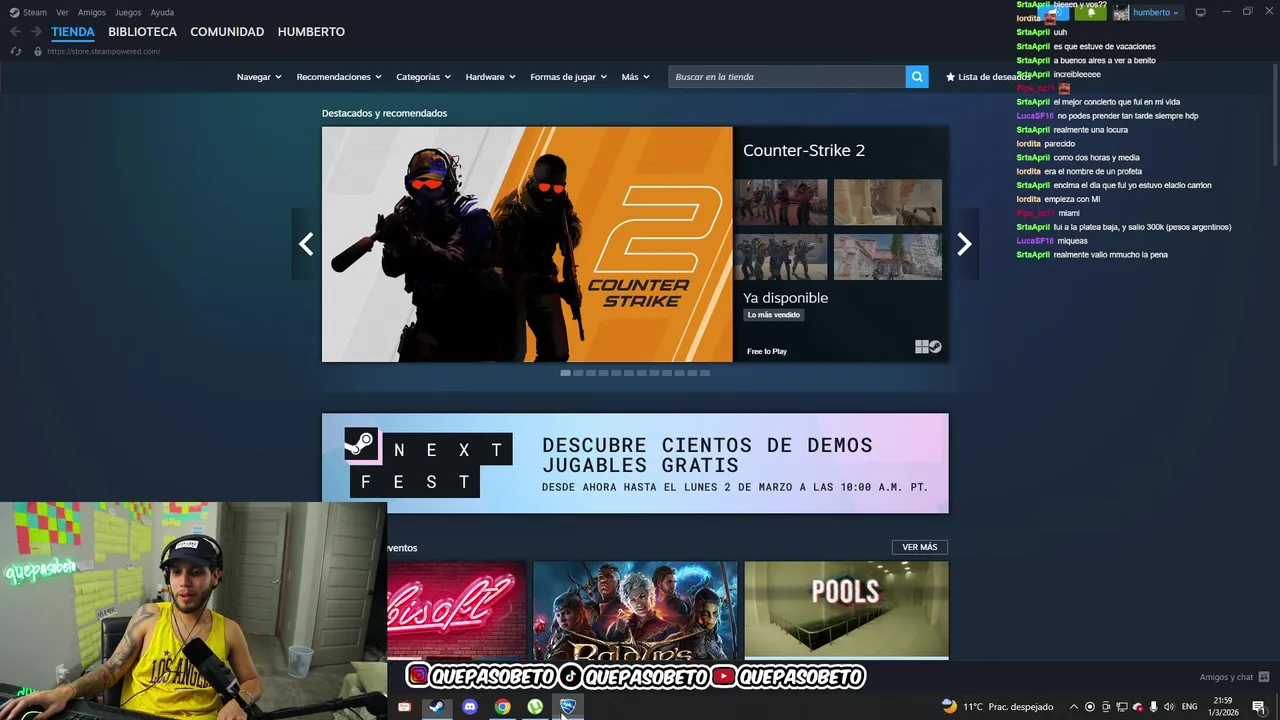
Task: Open the volume icon in system tray
Action: (1169, 707)
